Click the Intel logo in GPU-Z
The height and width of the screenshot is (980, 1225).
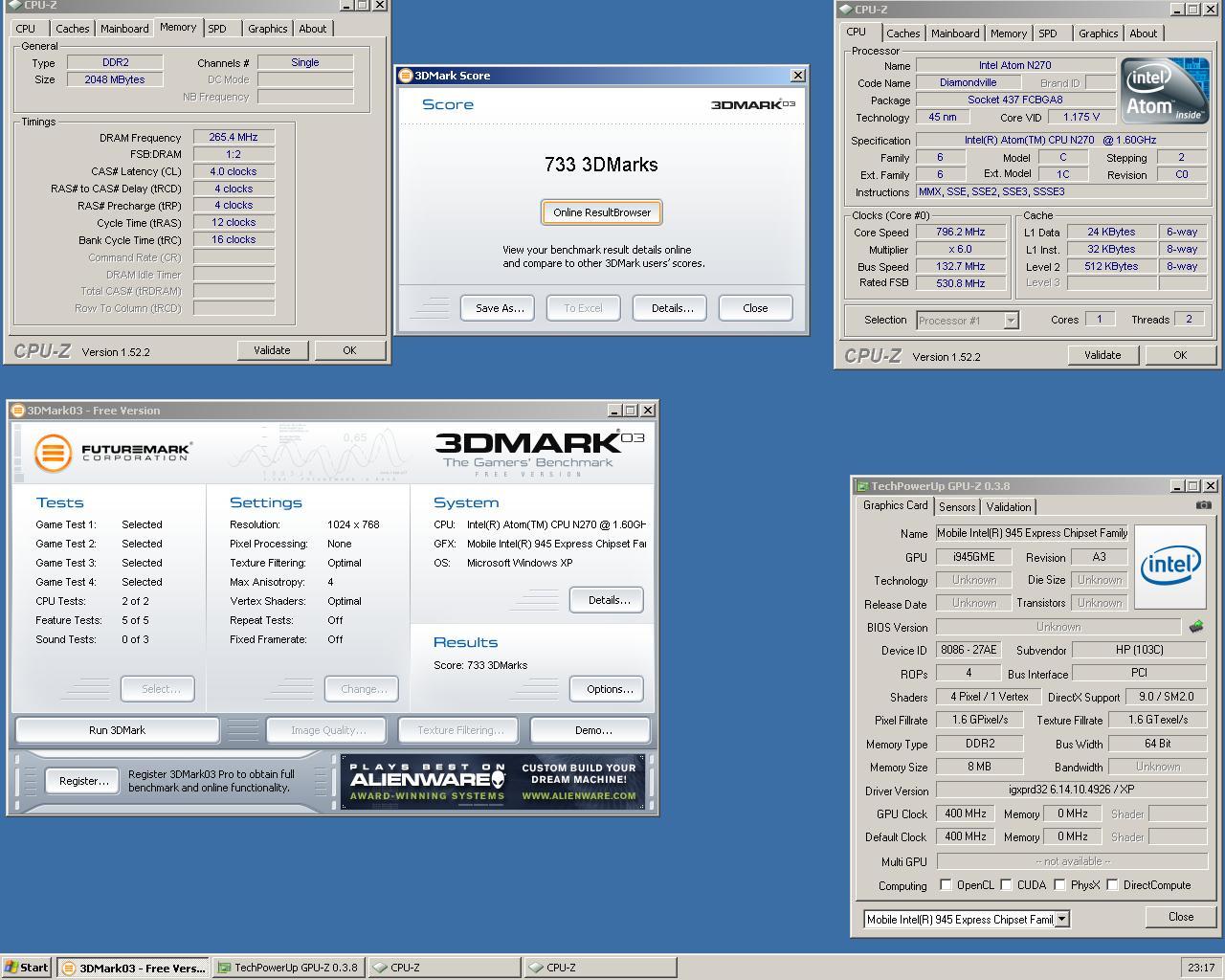[1169, 566]
